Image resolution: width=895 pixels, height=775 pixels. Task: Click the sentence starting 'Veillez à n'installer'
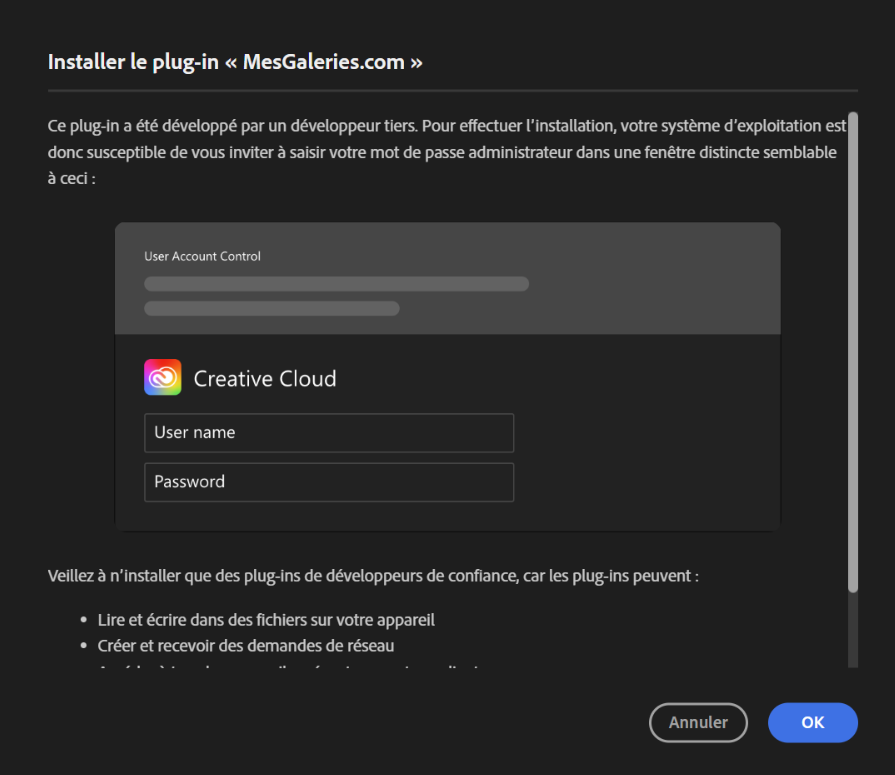373,576
